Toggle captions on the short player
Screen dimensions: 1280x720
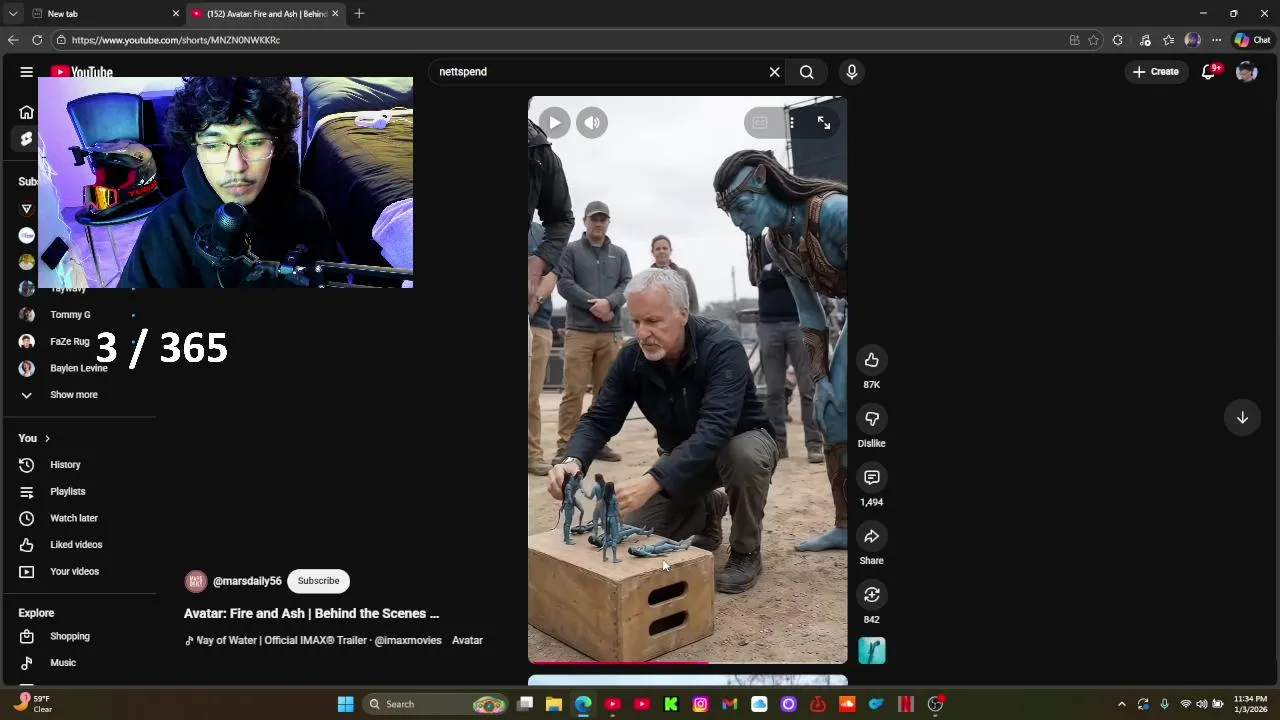760,123
